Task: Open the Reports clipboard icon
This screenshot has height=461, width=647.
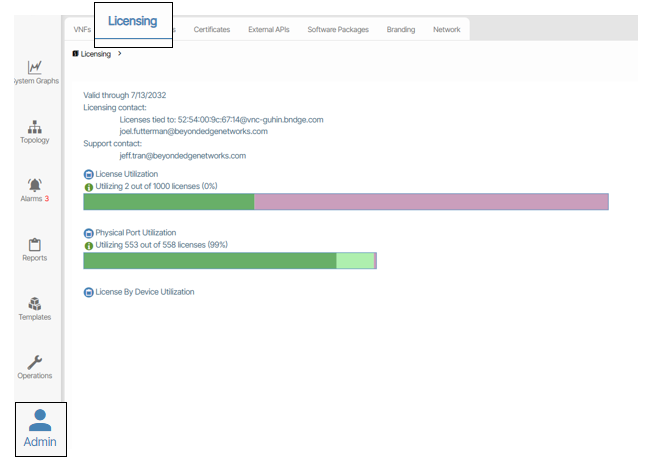Action: click(35, 247)
